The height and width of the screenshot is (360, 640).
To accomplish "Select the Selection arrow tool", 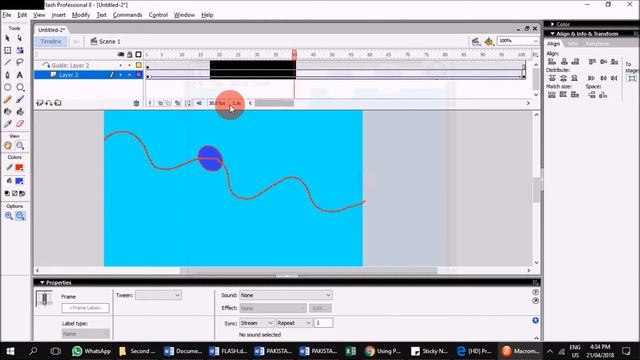I will (7, 38).
